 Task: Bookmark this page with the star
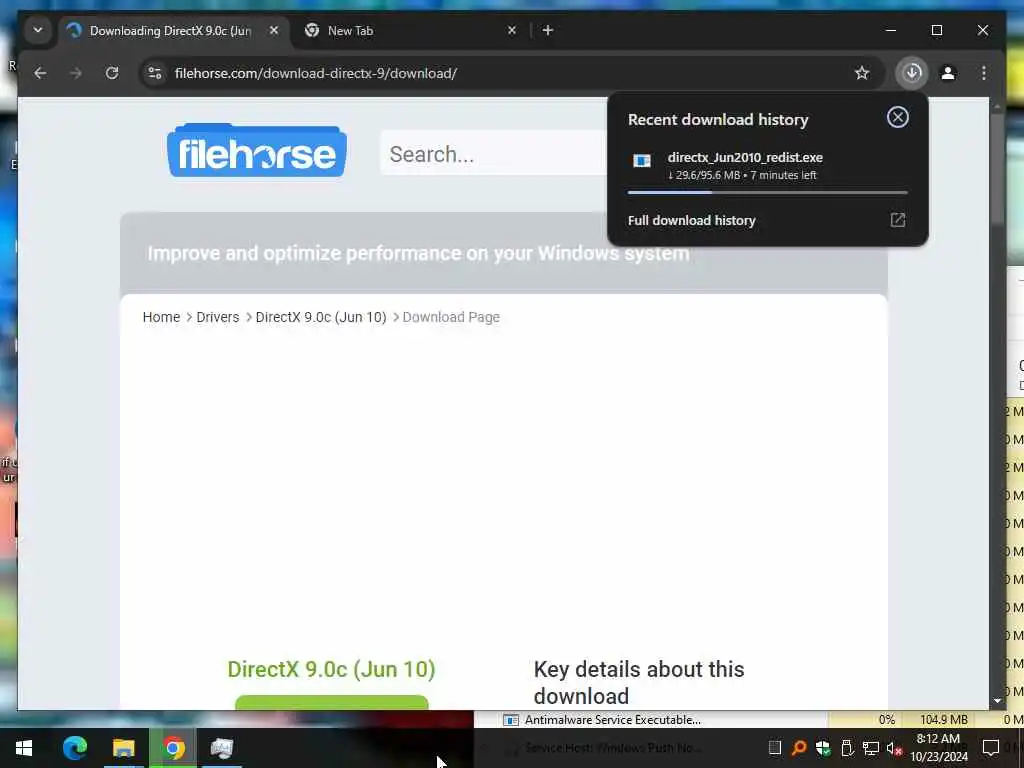pos(862,73)
